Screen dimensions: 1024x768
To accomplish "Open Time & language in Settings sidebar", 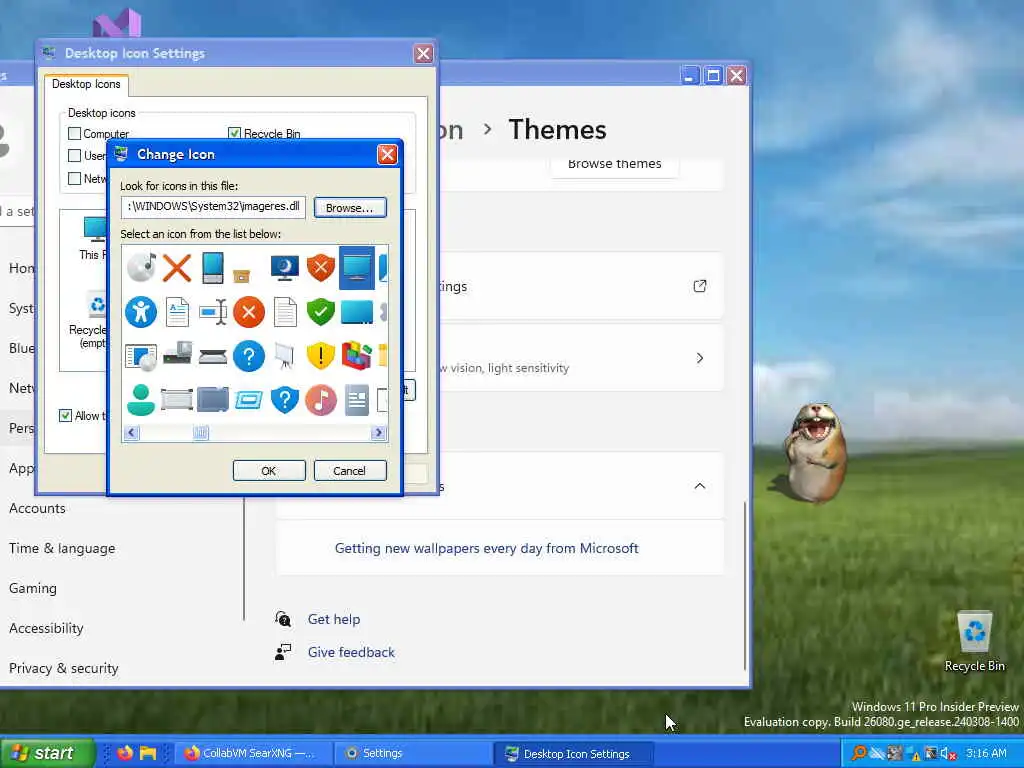I will (x=62, y=549).
